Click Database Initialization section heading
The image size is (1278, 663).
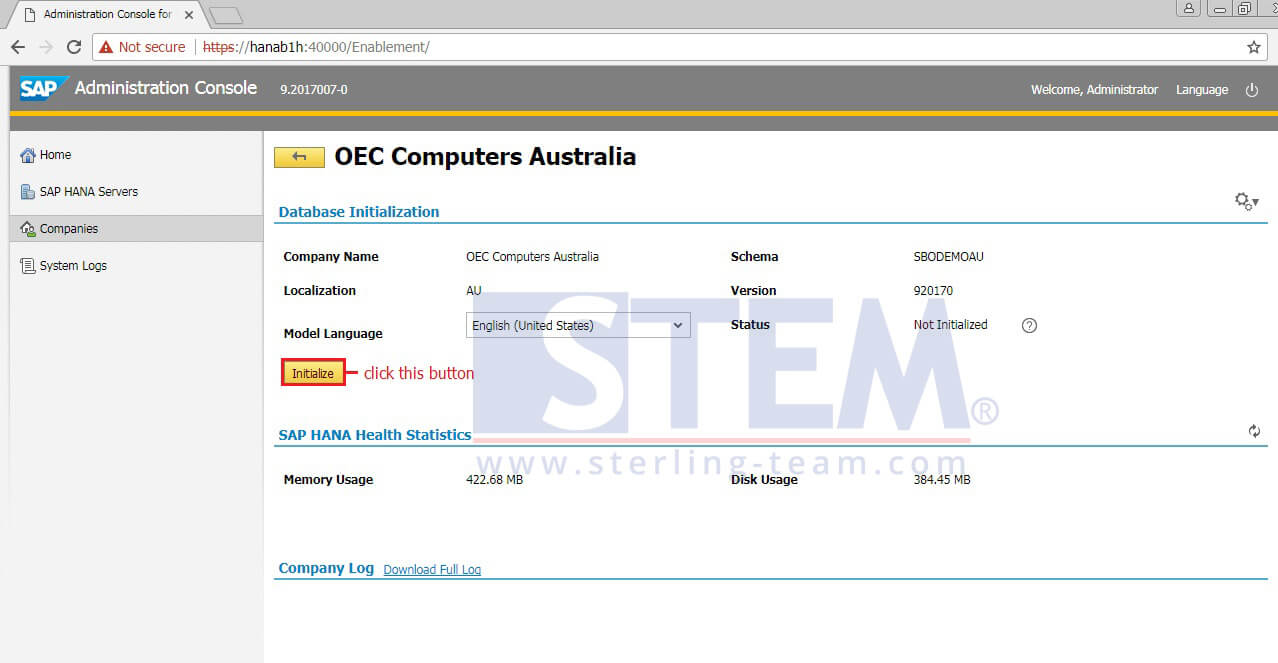tap(359, 212)
